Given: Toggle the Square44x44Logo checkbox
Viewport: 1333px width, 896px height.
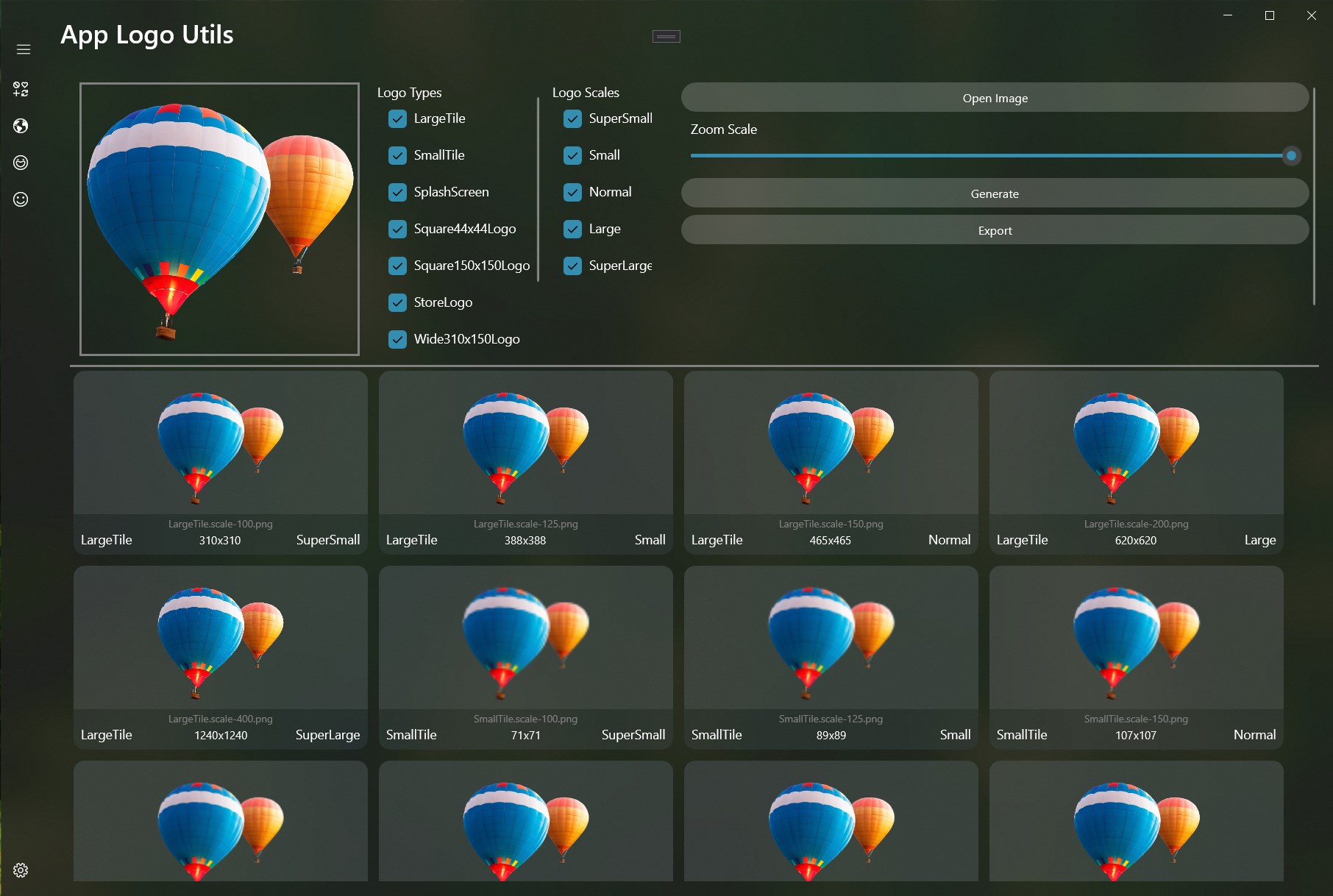Looking at the screenshot, I should [397, 229].
